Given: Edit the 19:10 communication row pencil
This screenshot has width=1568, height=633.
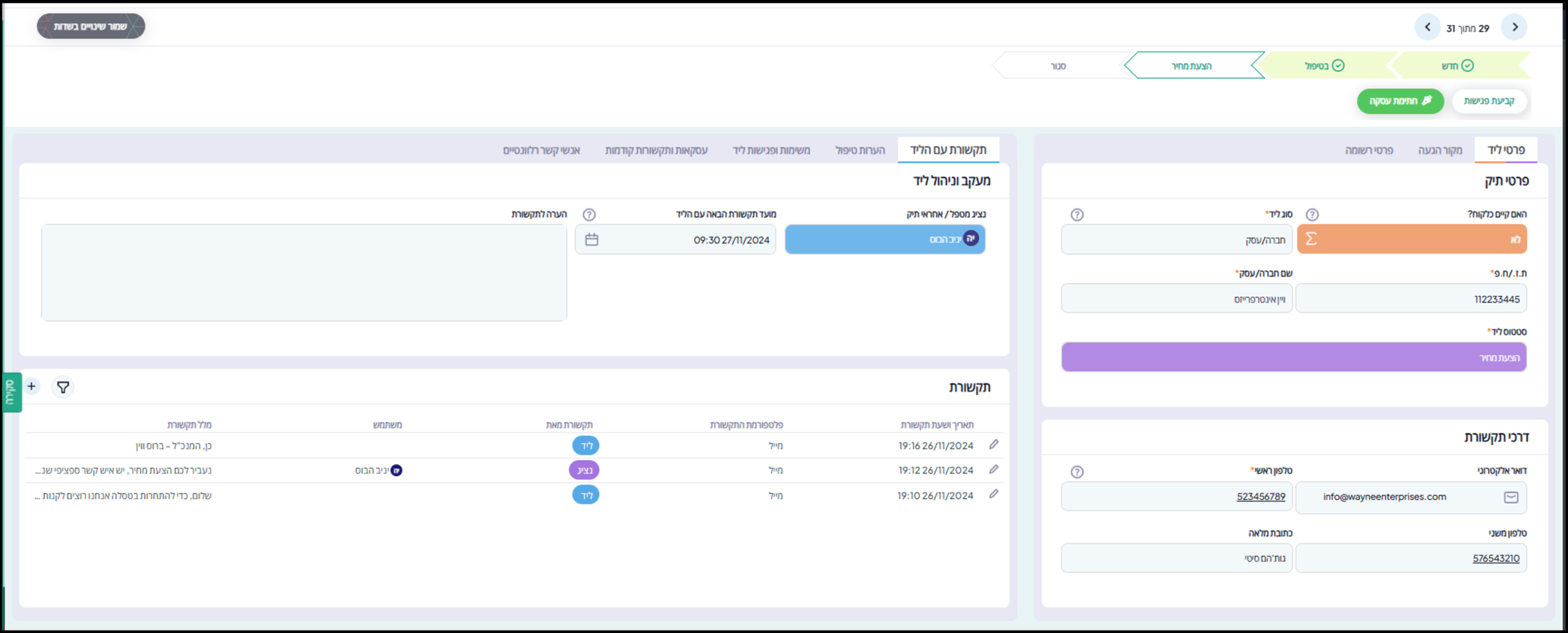Looking at the screenshot, I should 993,494.
